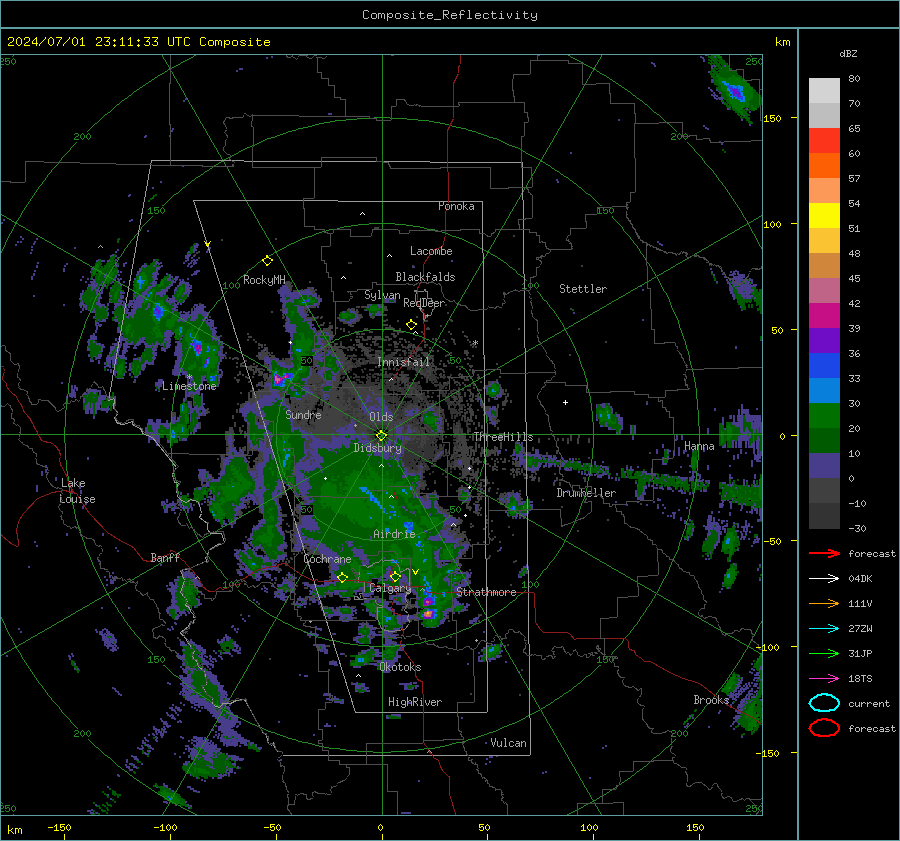Screen dimensions: 900x841
Task: Click white plus marker west of Hanna
Action: 565,402
